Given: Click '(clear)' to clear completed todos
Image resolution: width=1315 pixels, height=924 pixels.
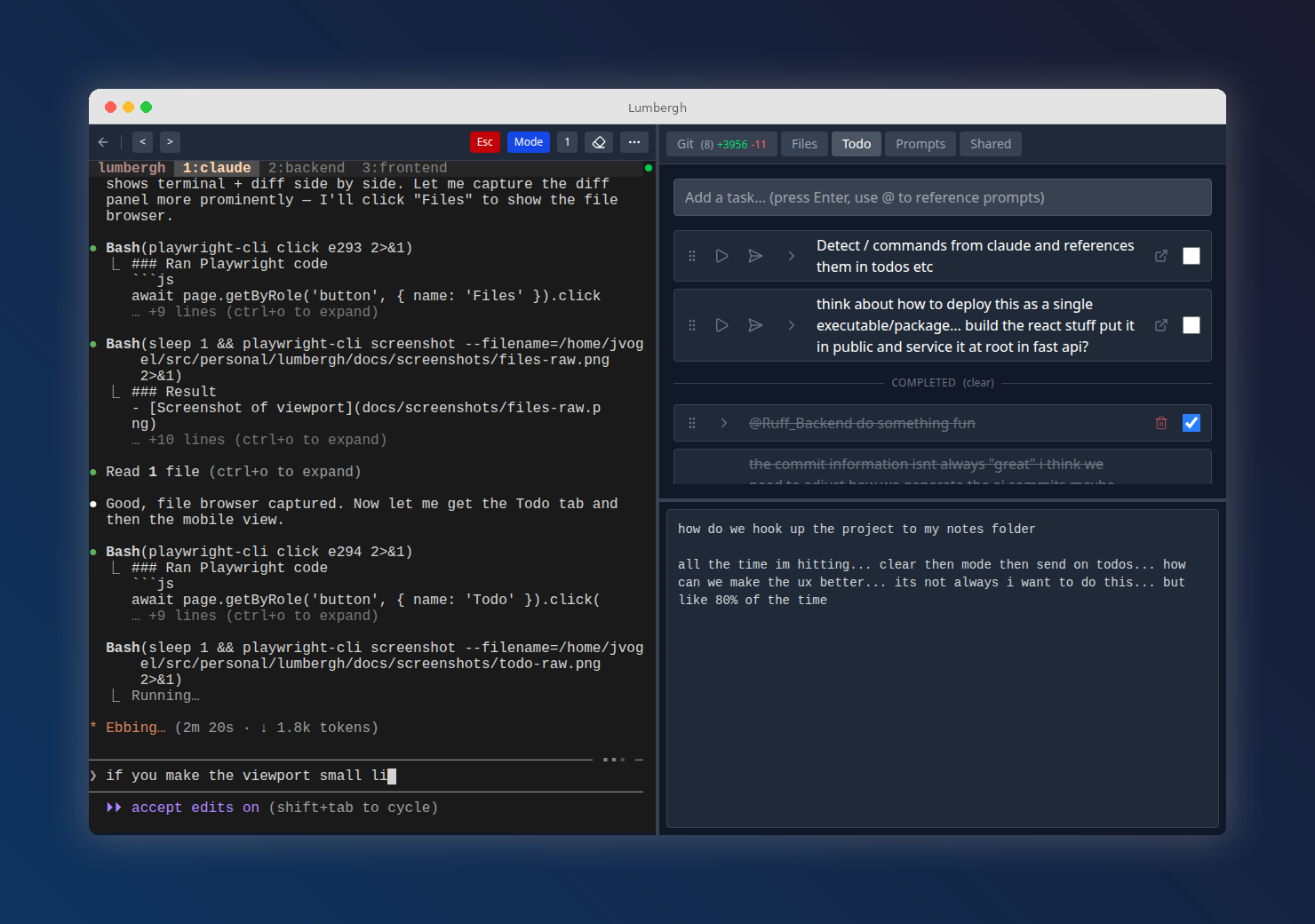Looking at the screenshot, I should (978, 382).
